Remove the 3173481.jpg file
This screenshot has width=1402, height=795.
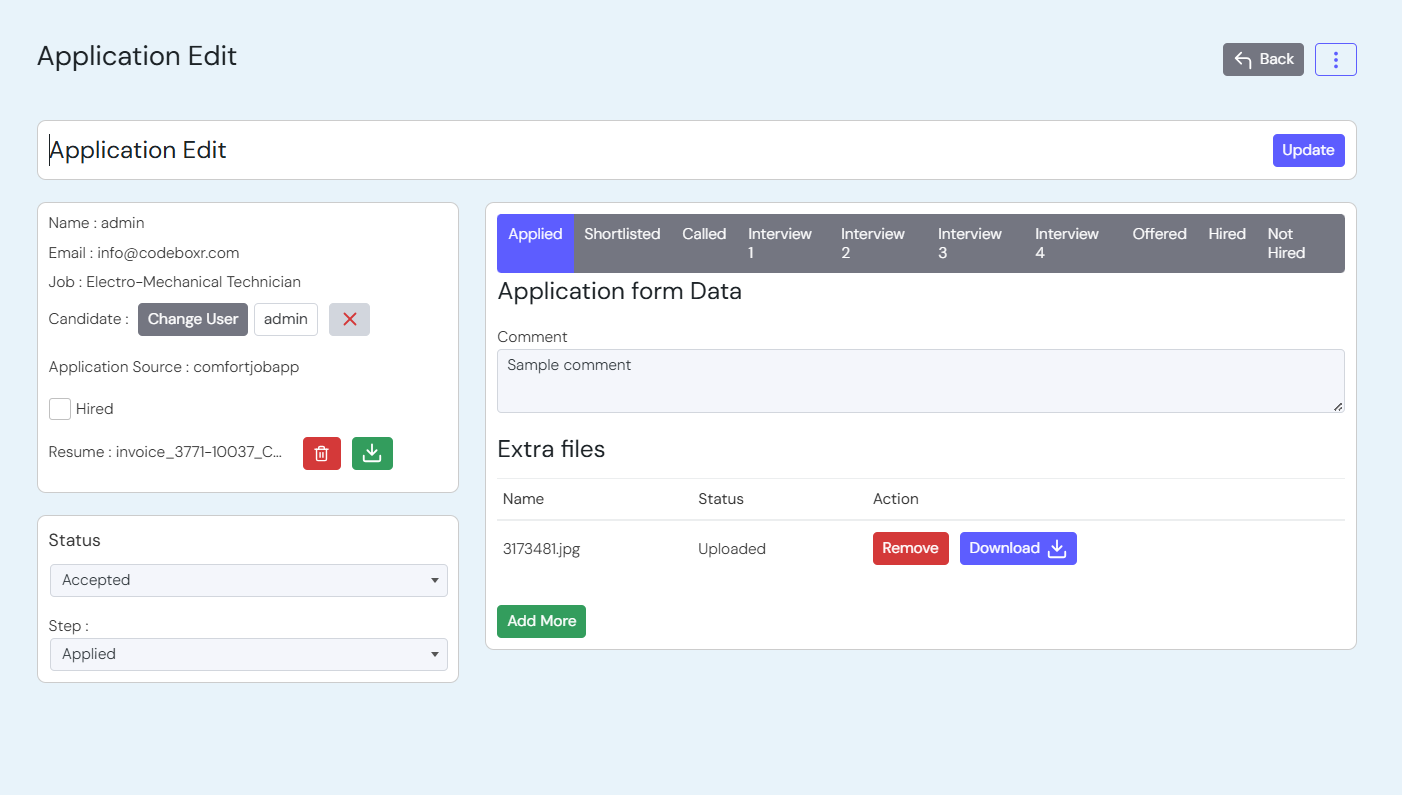910,548
